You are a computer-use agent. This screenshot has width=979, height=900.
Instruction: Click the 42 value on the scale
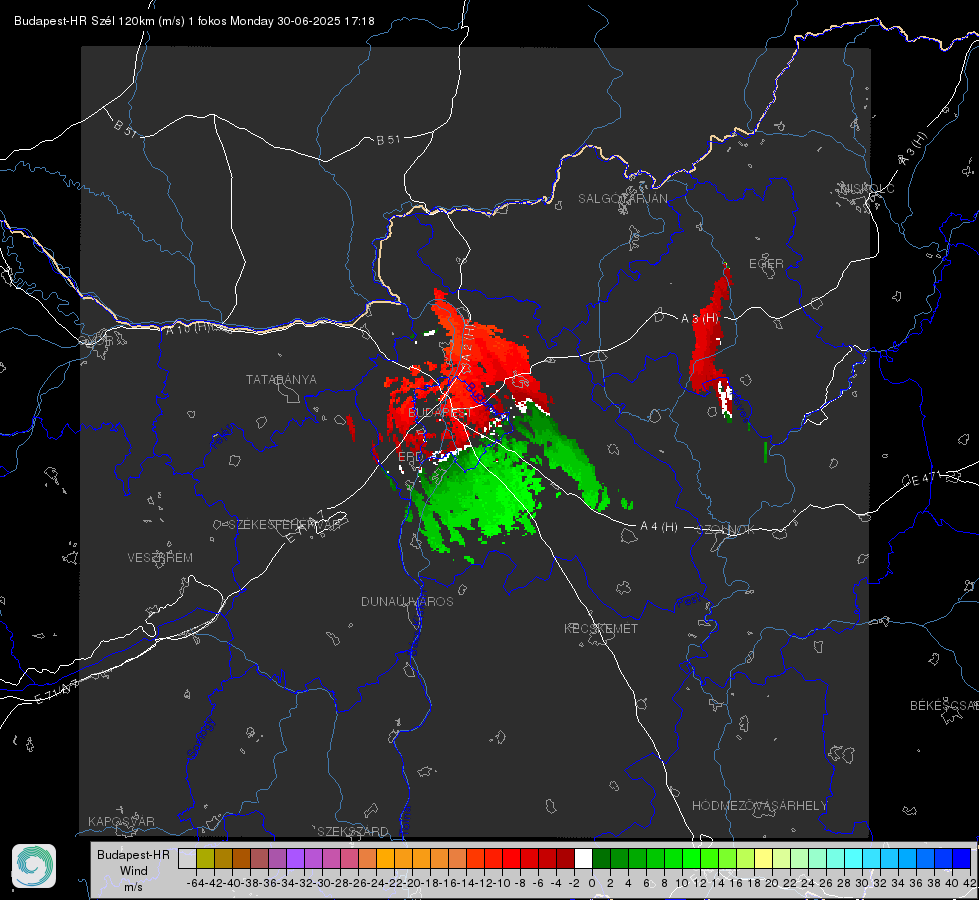tap(969, 883)
